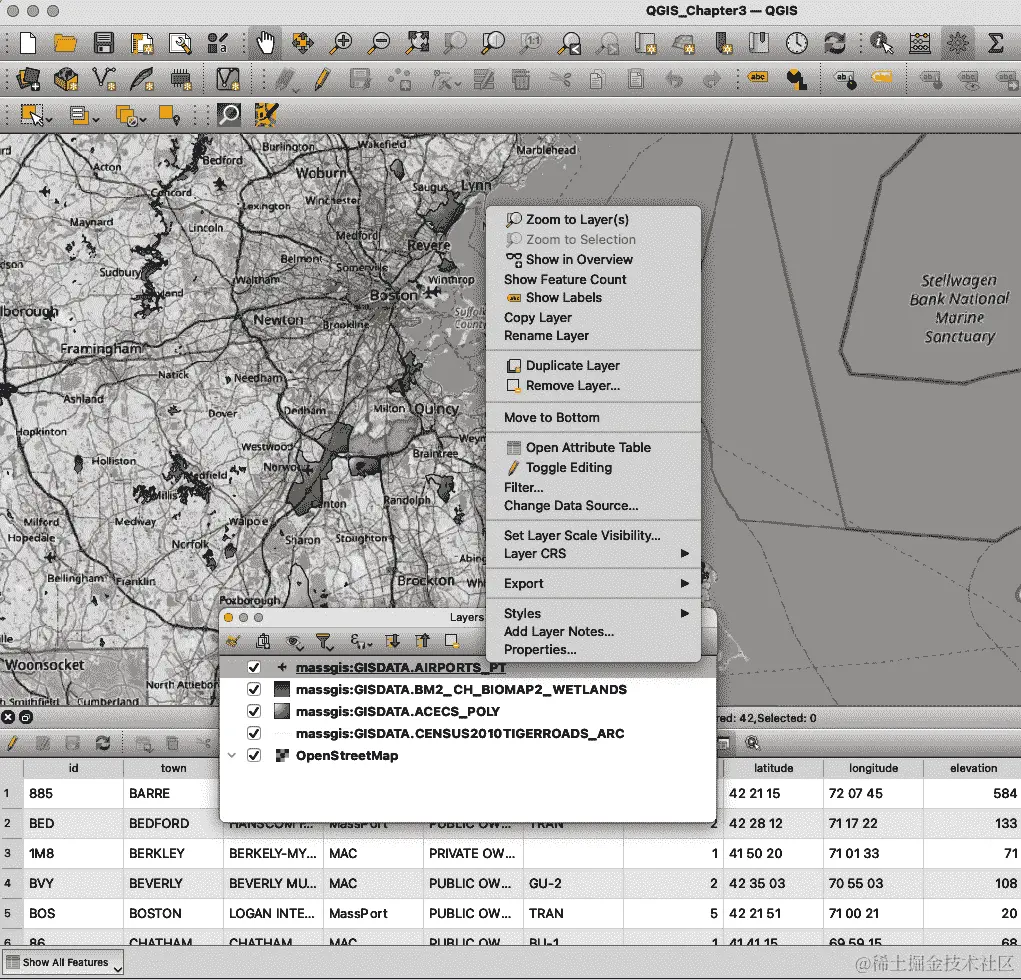Collapse the OpenStreetMap layer tree arrow
This screenshot has height=980, width=1021.
233,756
